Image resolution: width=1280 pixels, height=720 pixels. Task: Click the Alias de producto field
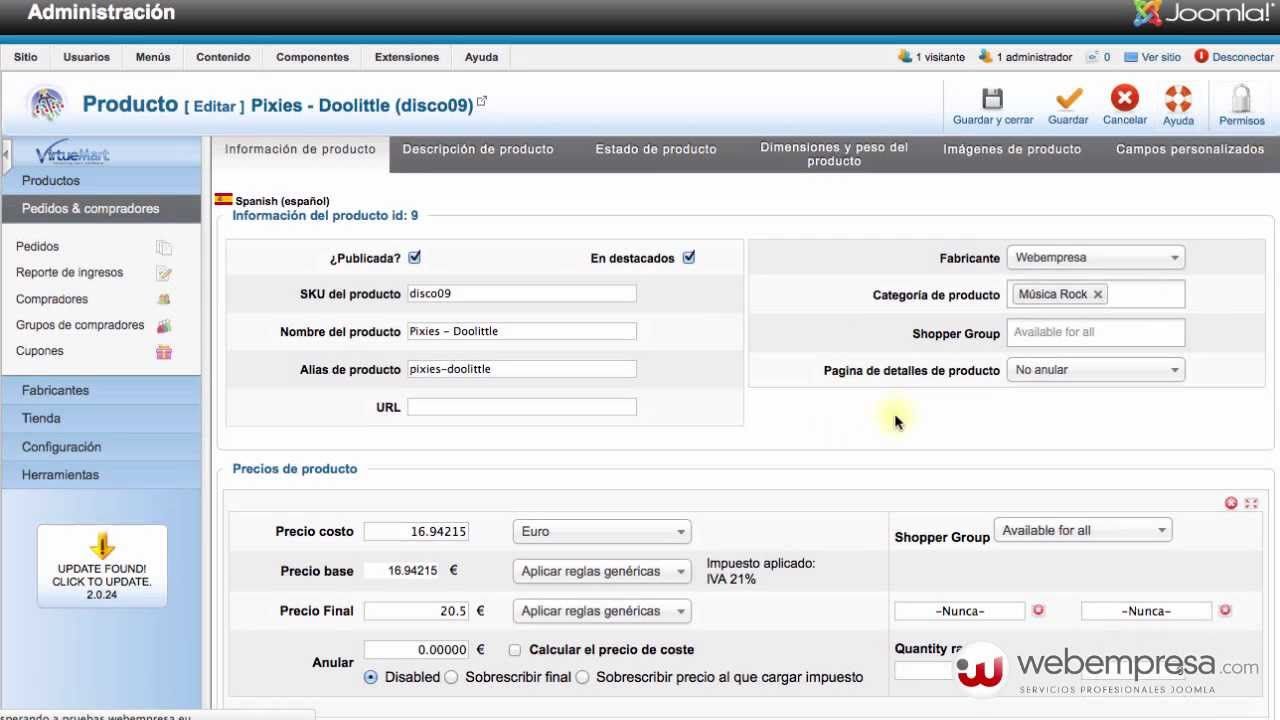[x=522, y=369]
